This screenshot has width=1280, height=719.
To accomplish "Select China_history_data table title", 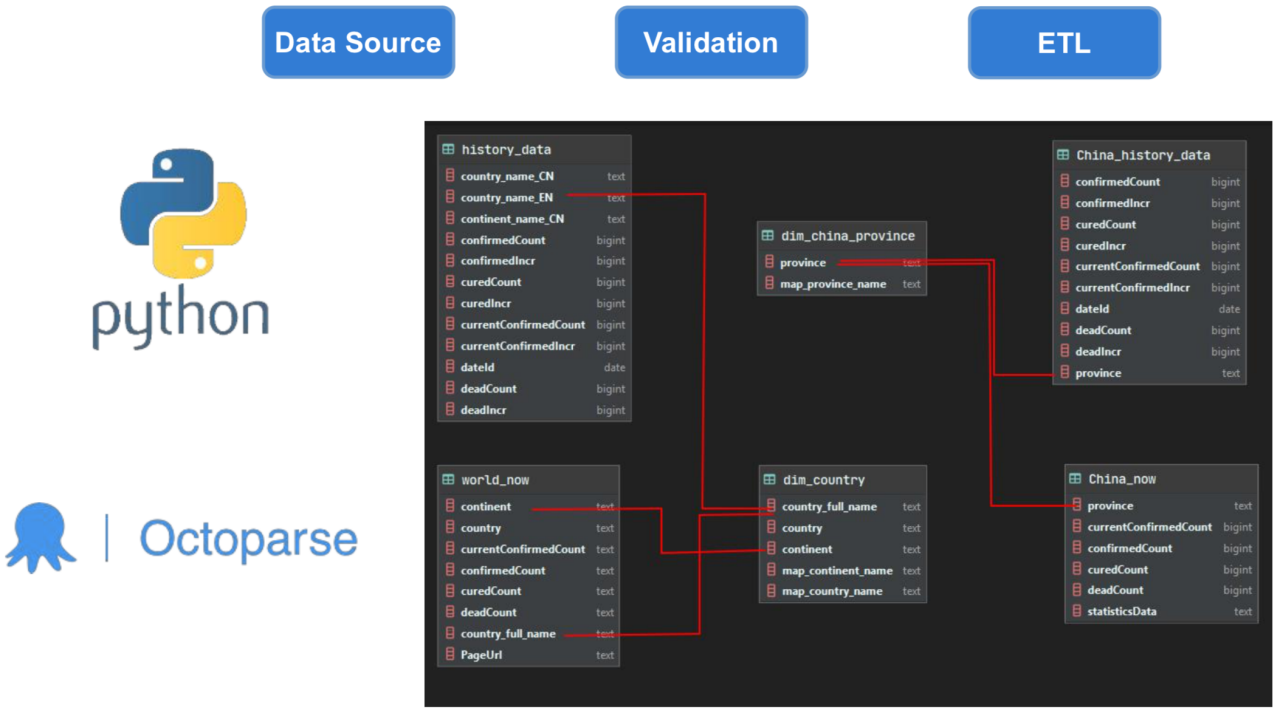I will pos(1143,155).
